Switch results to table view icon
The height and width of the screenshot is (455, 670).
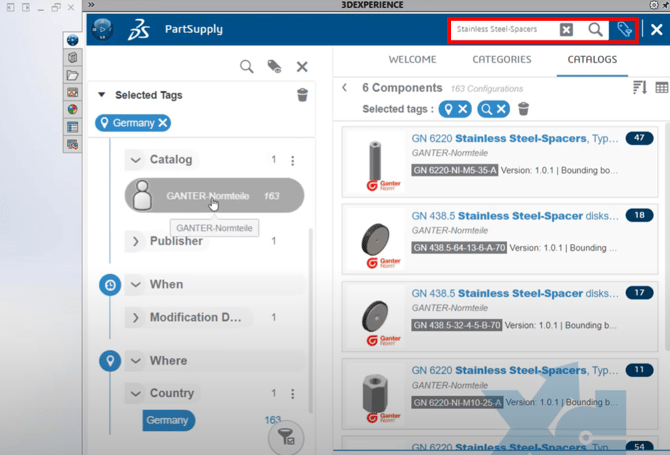[661, 88]
